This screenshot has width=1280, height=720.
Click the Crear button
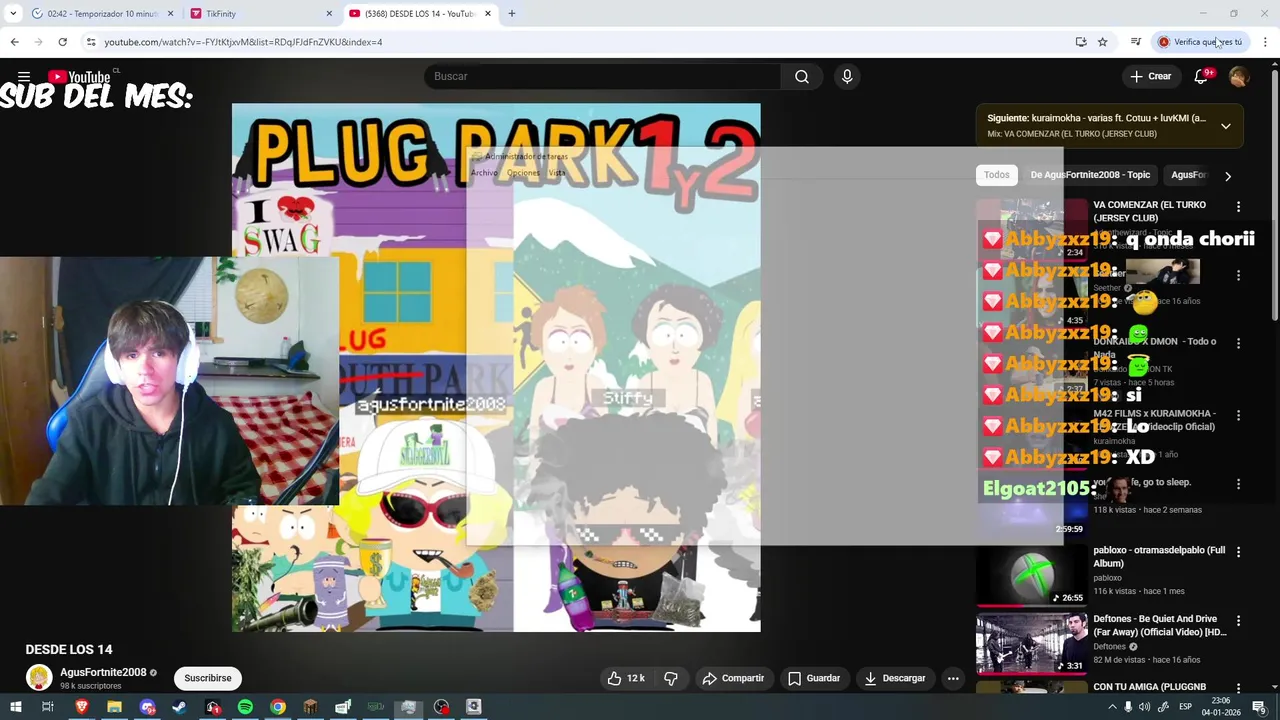pos(1151,76)
